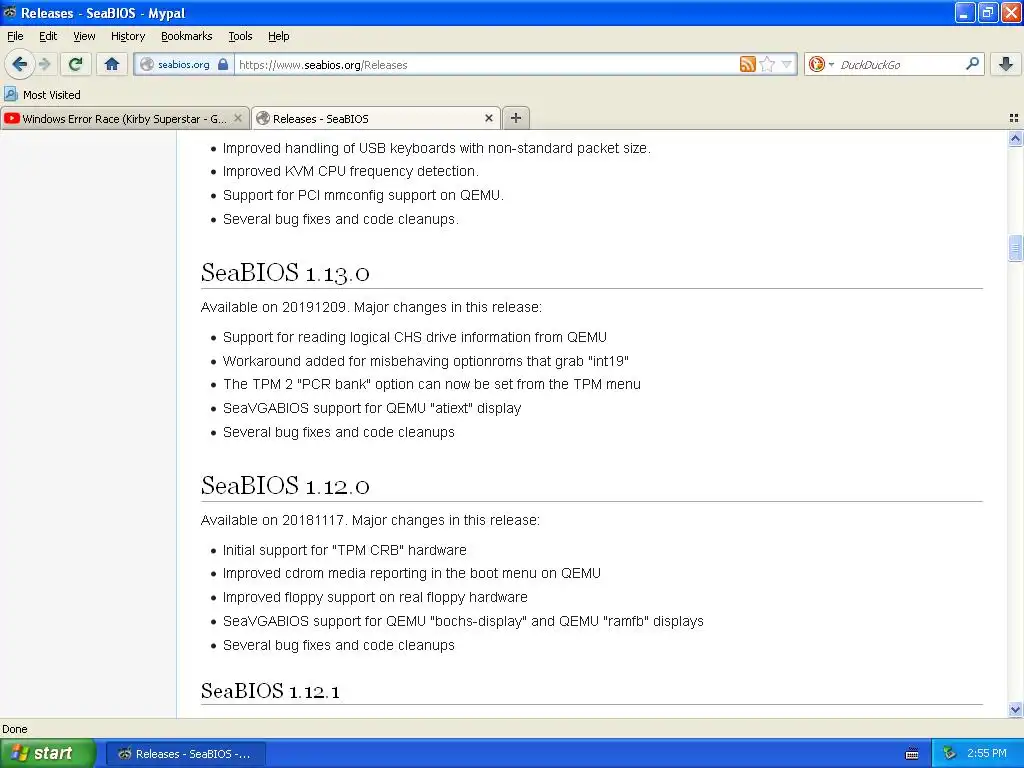Click the 'Workaround added for misbehaving optionroms' line

[x=426, y=361]
